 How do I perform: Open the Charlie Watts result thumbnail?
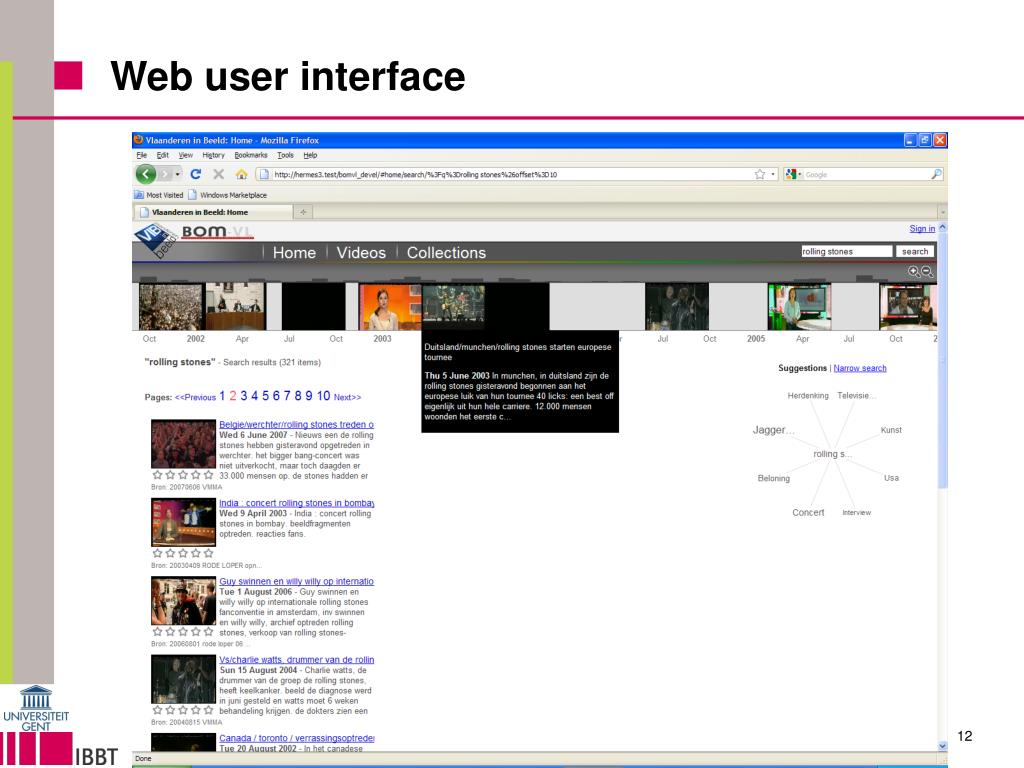pyautogui.click(x=184, y=679)
